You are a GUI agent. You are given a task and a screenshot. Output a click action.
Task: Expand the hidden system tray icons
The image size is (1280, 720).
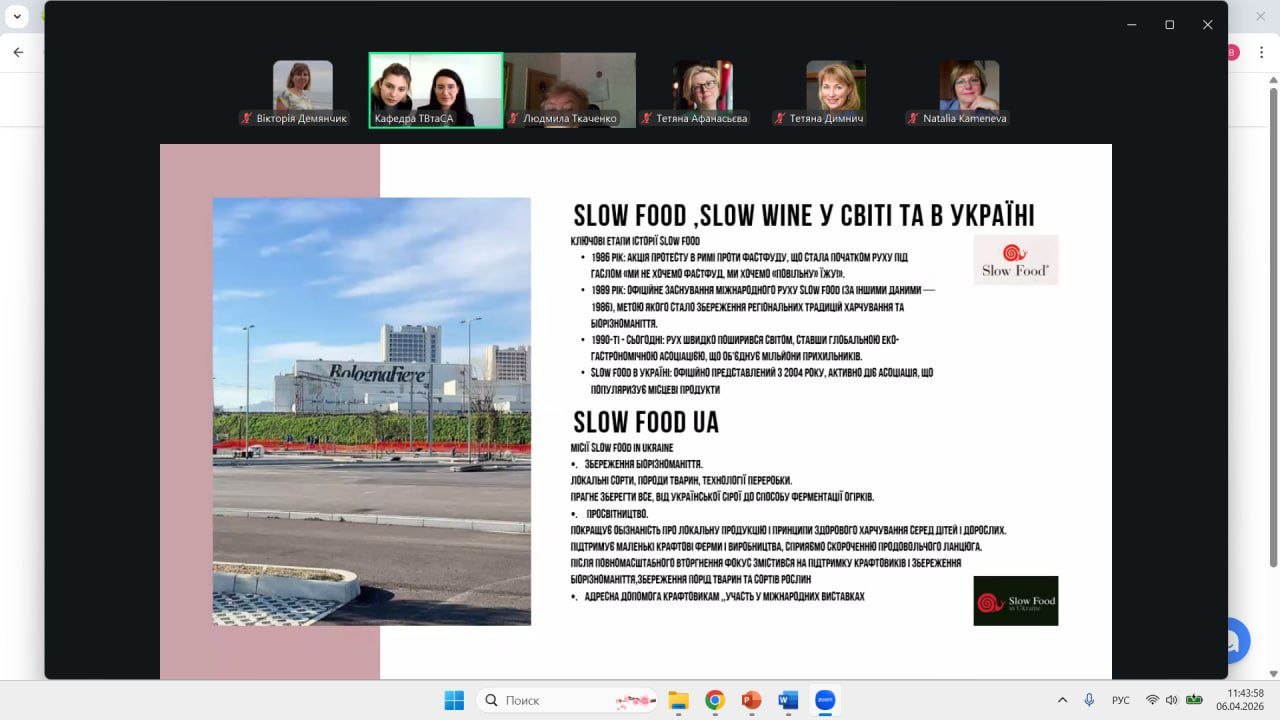1062,700
